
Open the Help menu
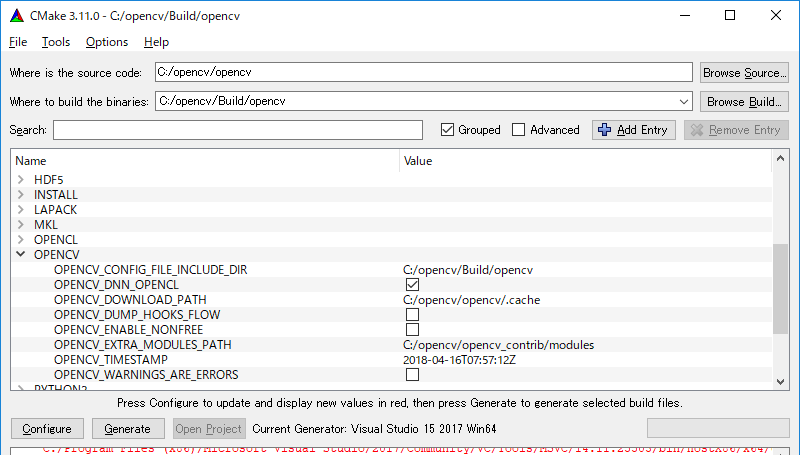pos(156,42)
